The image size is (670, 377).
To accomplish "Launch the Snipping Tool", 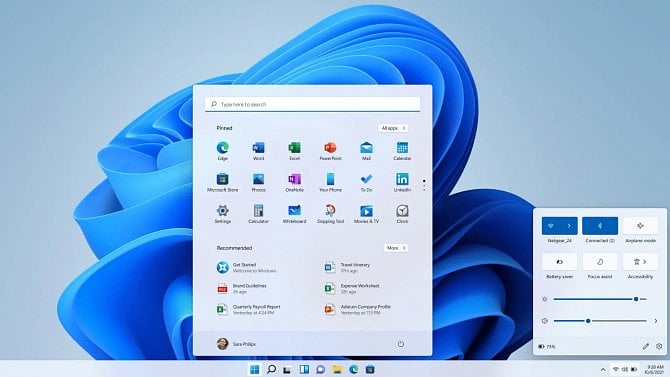I will pyautogui.click(x=330, y=214).
